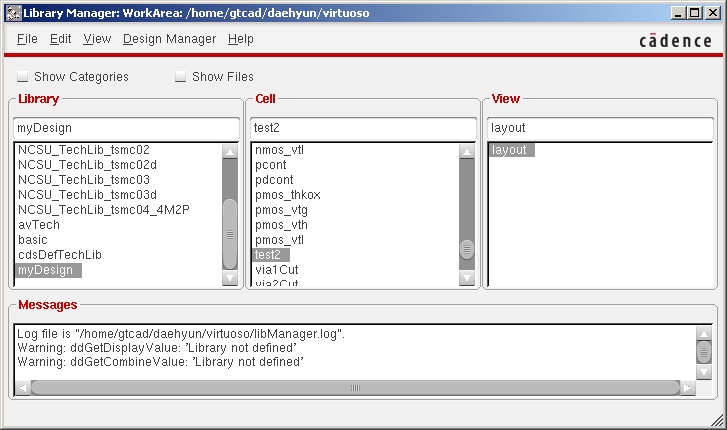Toggle the Show Files checkbox
The image size is (727, 430).
click(181, 77)
